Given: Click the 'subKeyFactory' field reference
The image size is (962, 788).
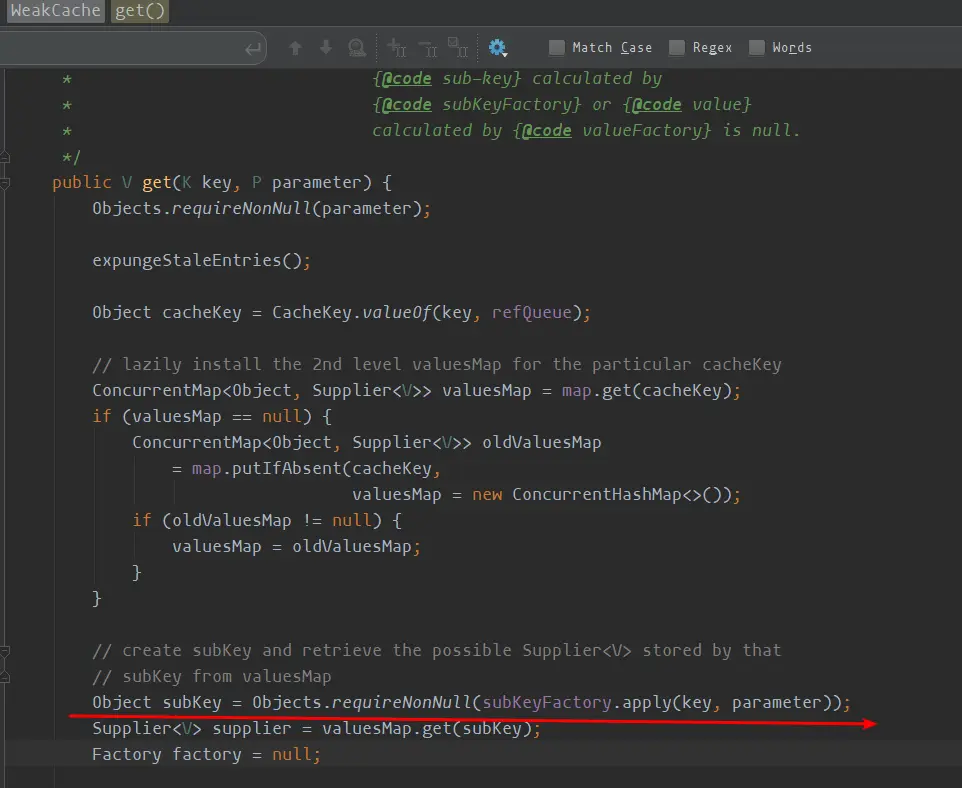Looking at the screenshot, I should point(547,703).
